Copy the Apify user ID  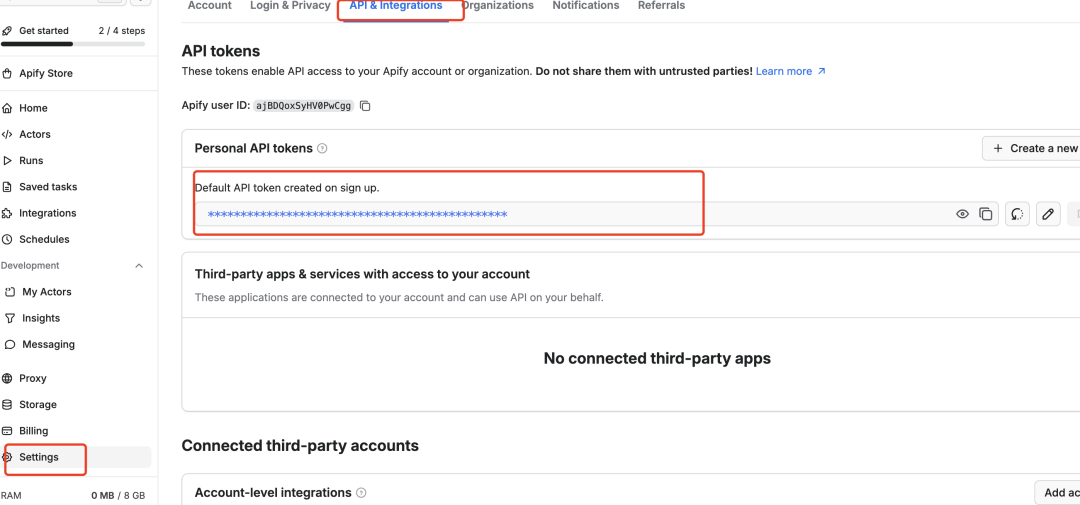(365, 106)
